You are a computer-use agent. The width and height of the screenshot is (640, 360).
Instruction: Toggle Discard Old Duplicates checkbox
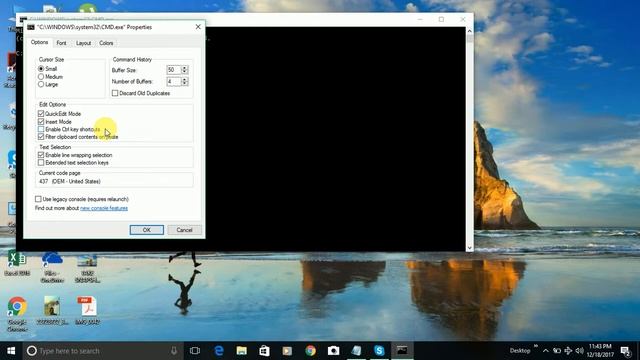115,93
